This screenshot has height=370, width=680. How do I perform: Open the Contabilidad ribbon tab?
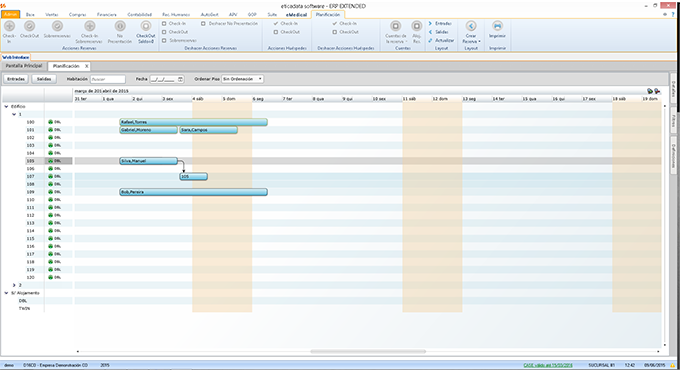(x=140, y=14)
